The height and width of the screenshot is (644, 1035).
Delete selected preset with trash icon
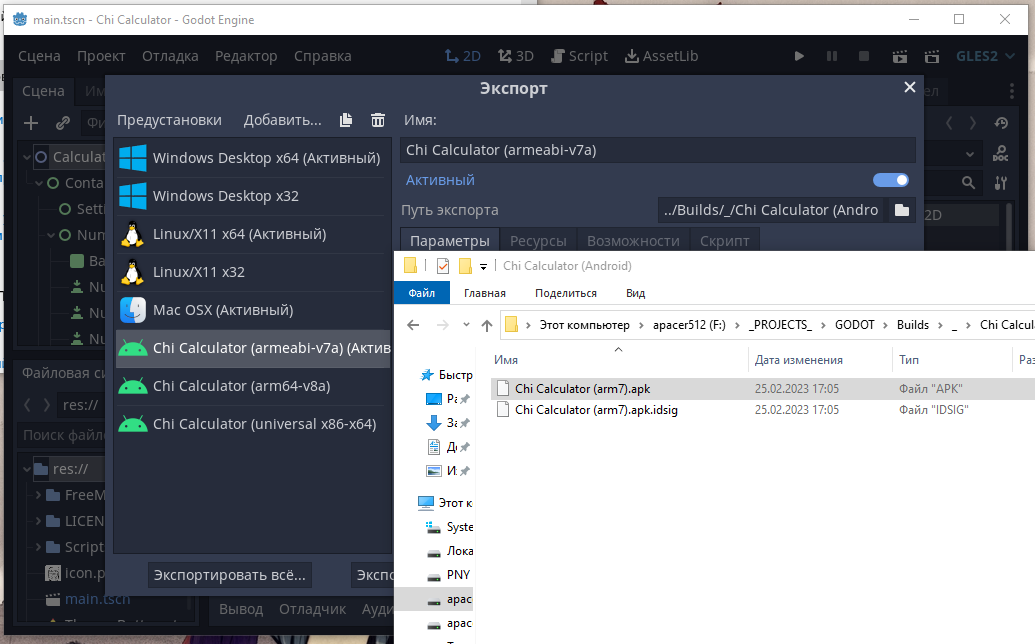[x=378, y=120]
